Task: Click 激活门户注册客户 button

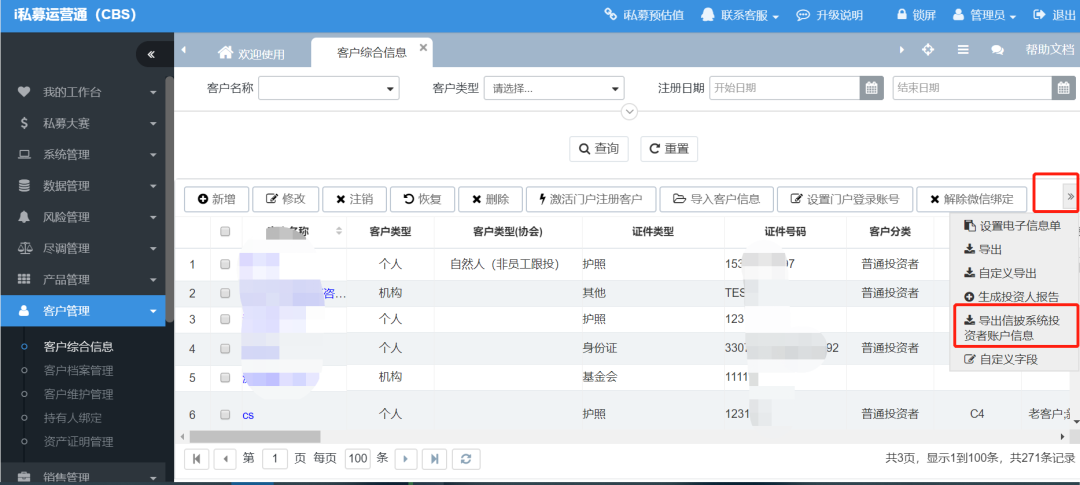Action: 590,199
